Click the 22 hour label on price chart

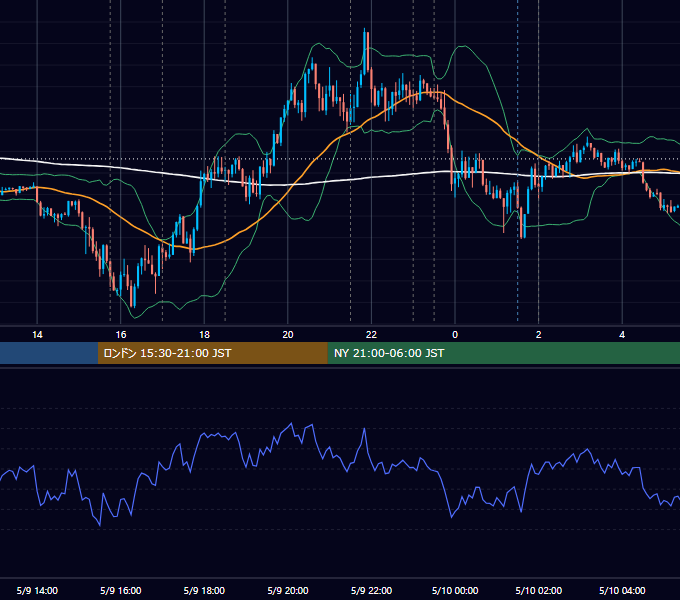tap(371, 335)
